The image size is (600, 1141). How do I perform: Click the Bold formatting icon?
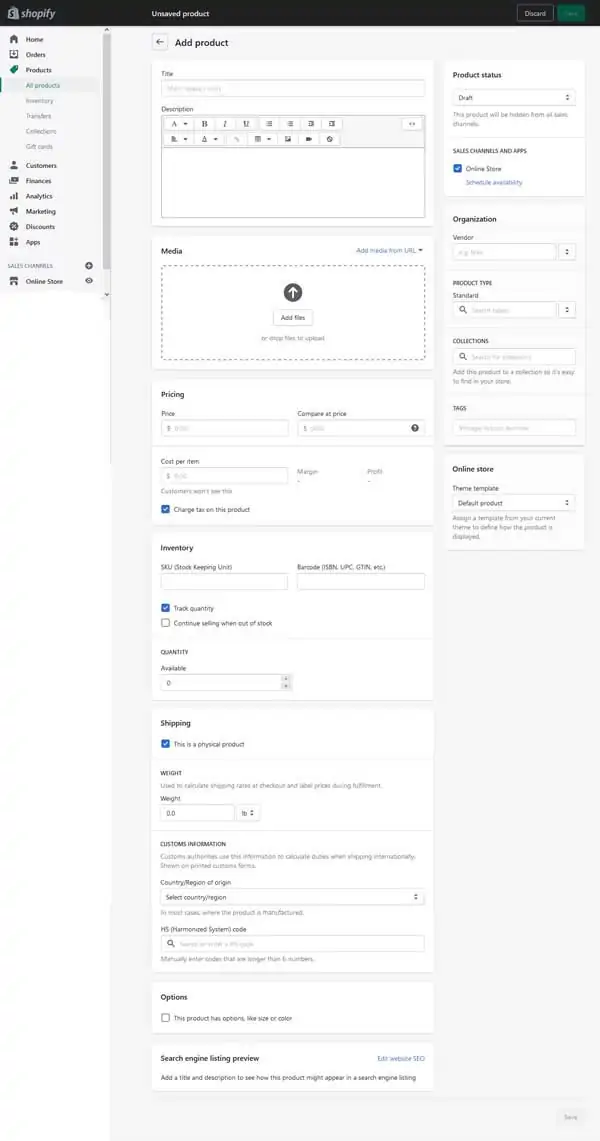pos(204,124)
